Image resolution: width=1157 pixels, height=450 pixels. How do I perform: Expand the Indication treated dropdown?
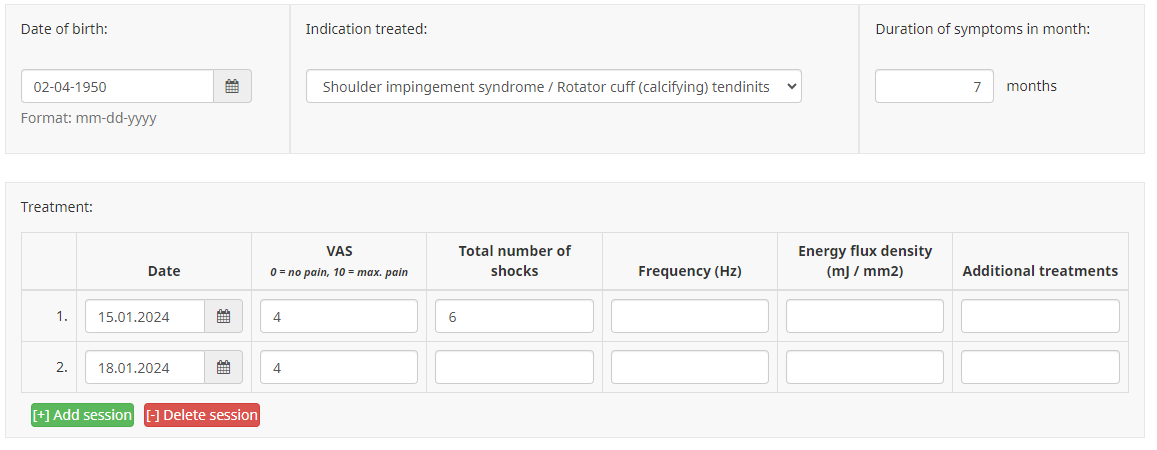coord(553,87)
